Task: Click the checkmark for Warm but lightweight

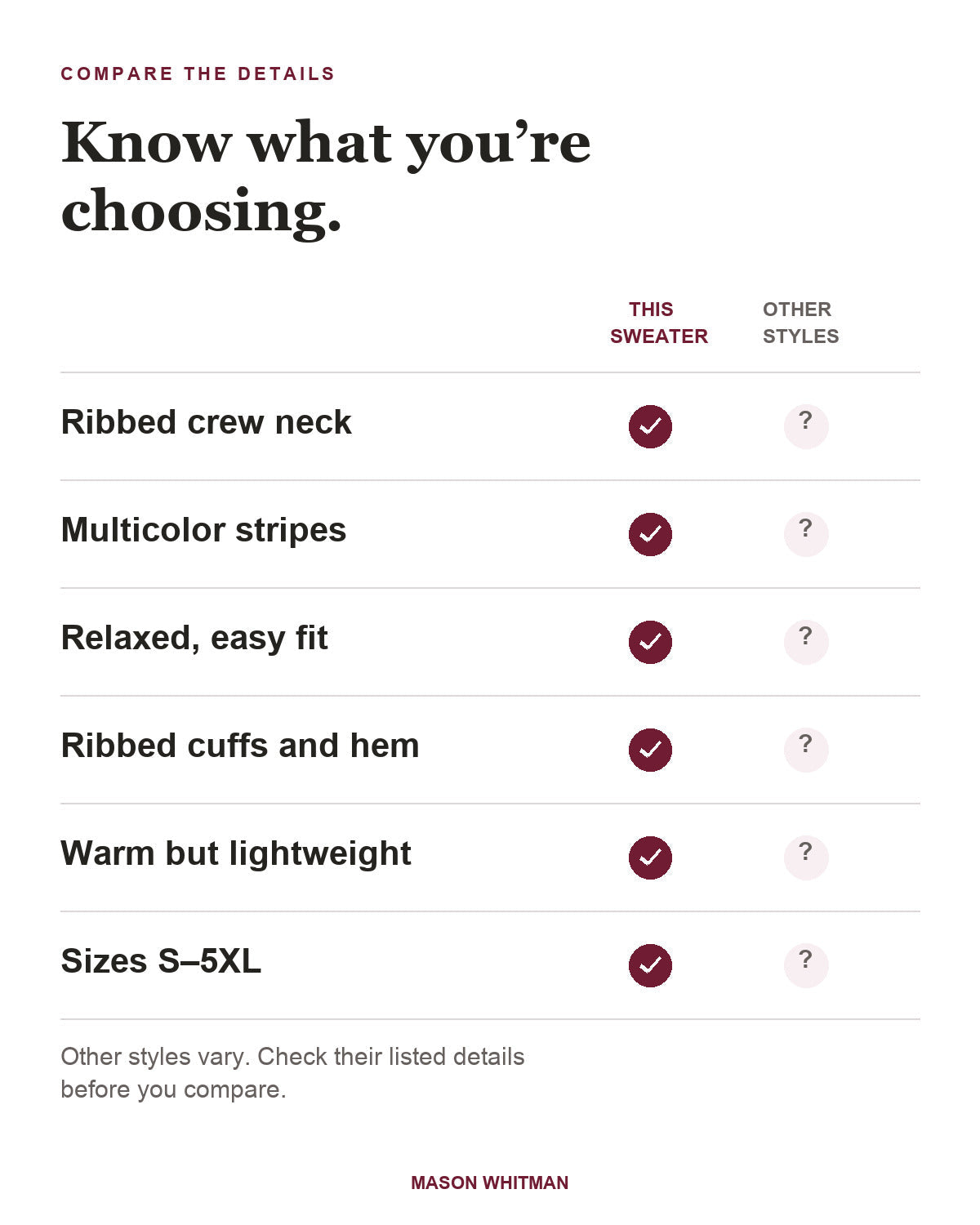Action: click(650, 857)
